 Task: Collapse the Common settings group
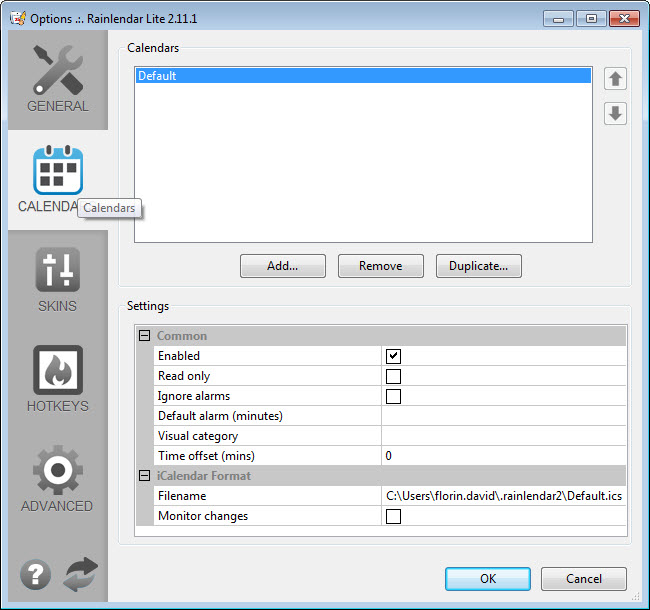144,336
